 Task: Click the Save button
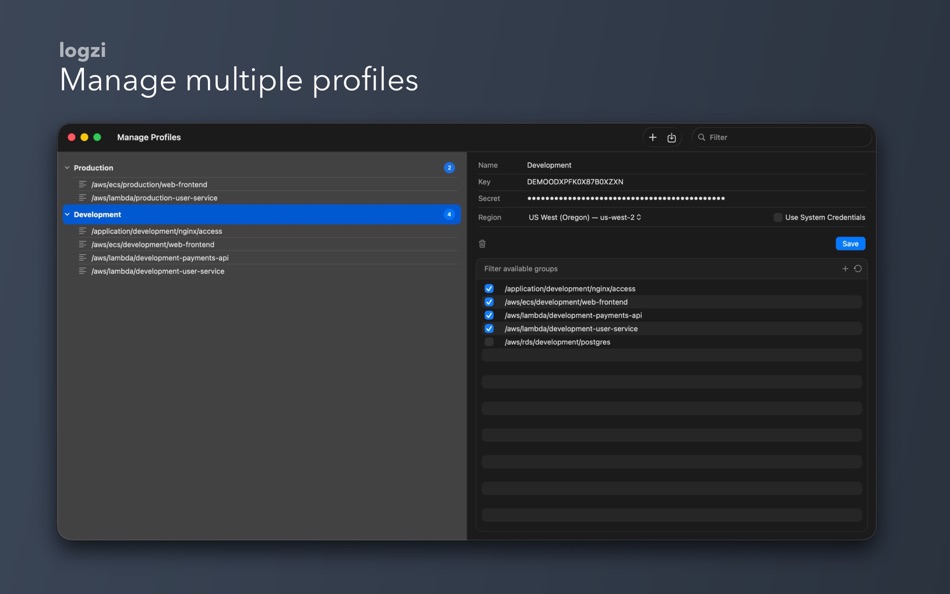point(849,243)
